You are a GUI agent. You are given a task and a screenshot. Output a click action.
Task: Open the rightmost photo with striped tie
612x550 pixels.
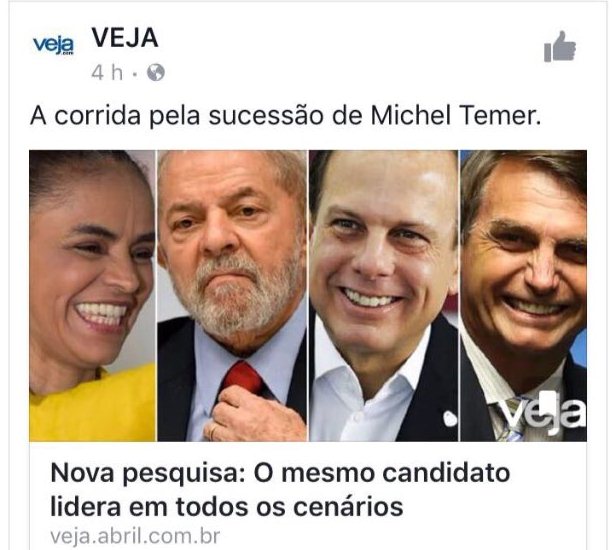click(523, 295)
